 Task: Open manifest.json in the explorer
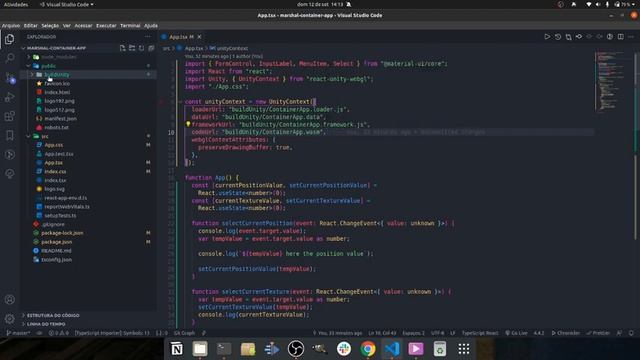(60, 118)
